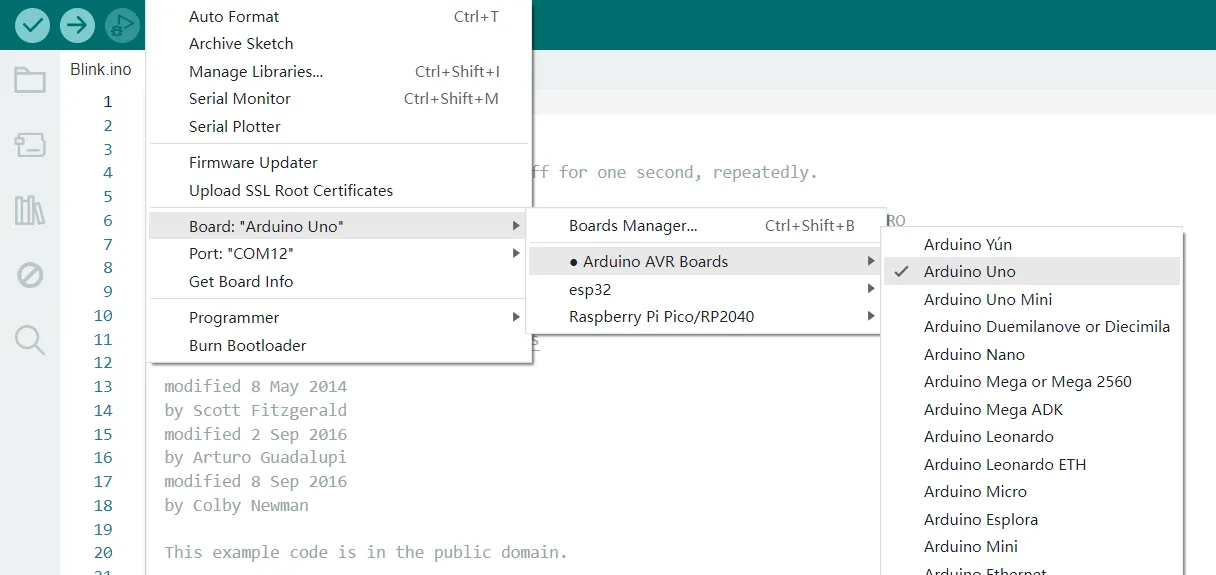The height and width of the screenshot is (575, 1216).
Task: Open Serial Monitor menu entry
Action: point(240,98)
